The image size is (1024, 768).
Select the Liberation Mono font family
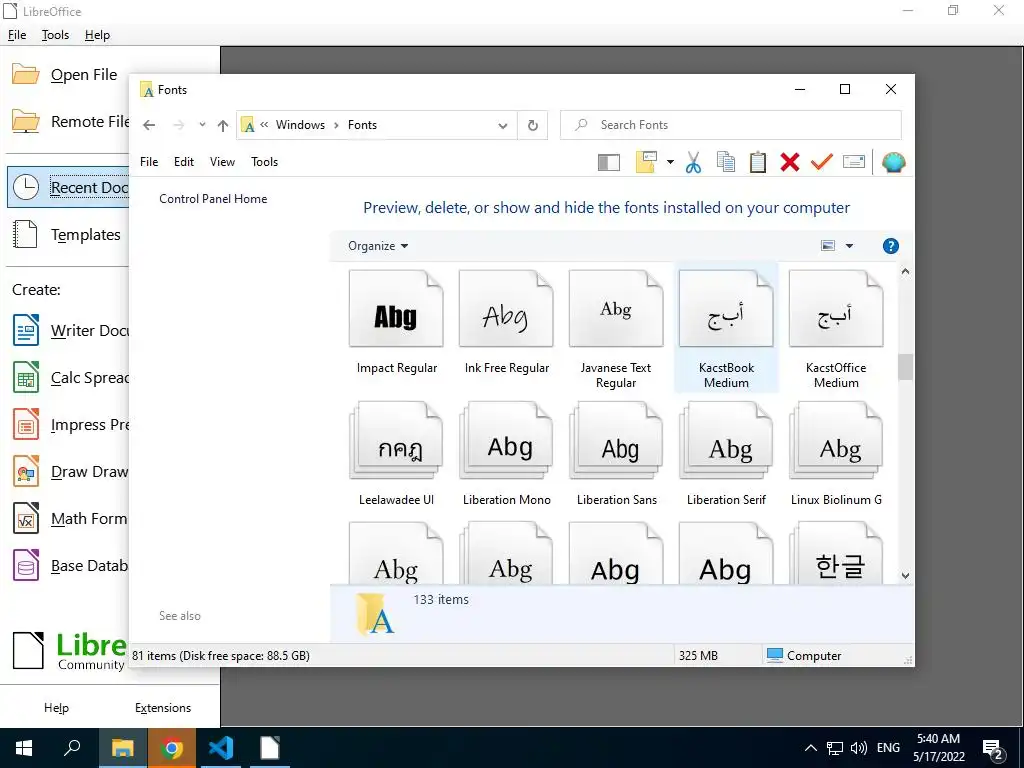pyautogui.click(x=507, y=455)
